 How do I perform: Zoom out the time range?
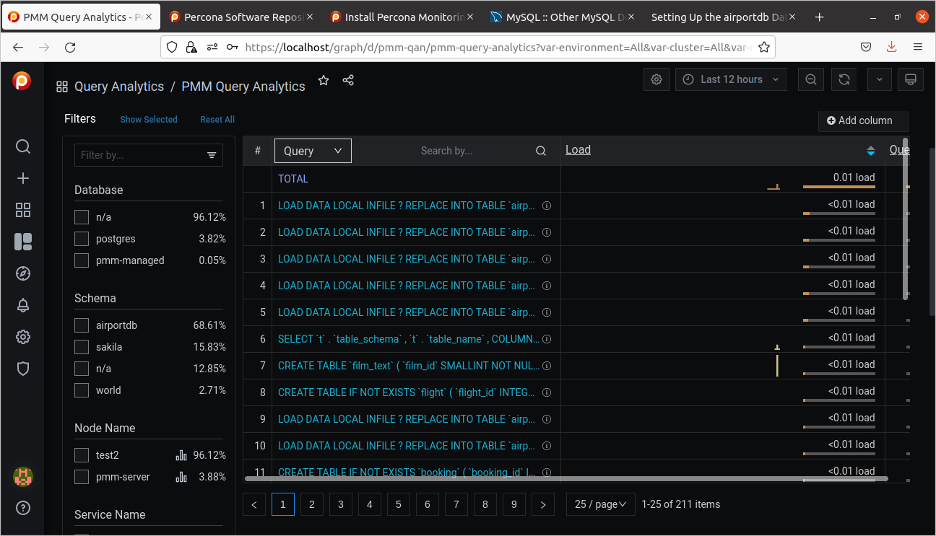(811, 79)
